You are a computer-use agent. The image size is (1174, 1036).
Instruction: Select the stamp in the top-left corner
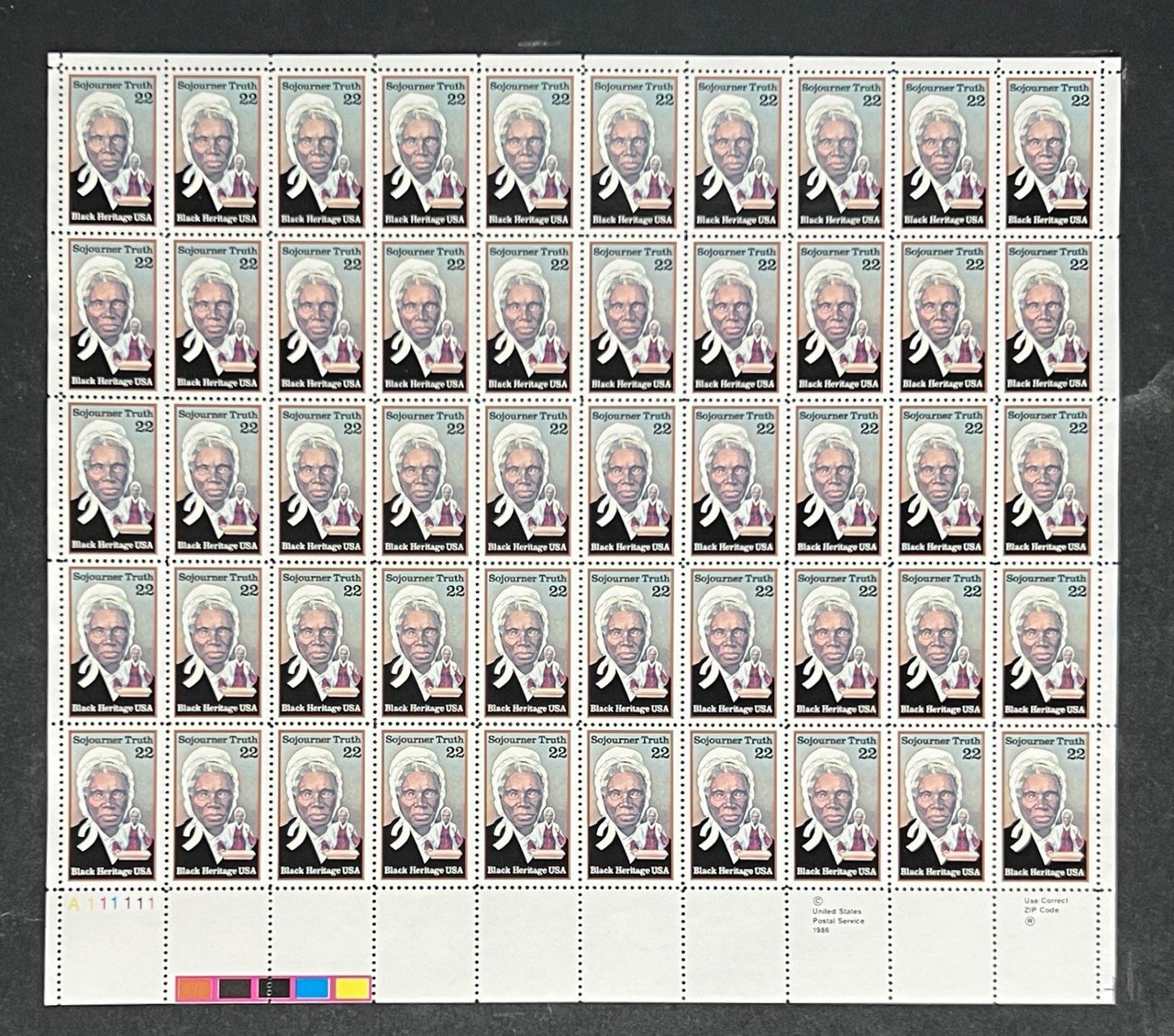click(112, 153)
